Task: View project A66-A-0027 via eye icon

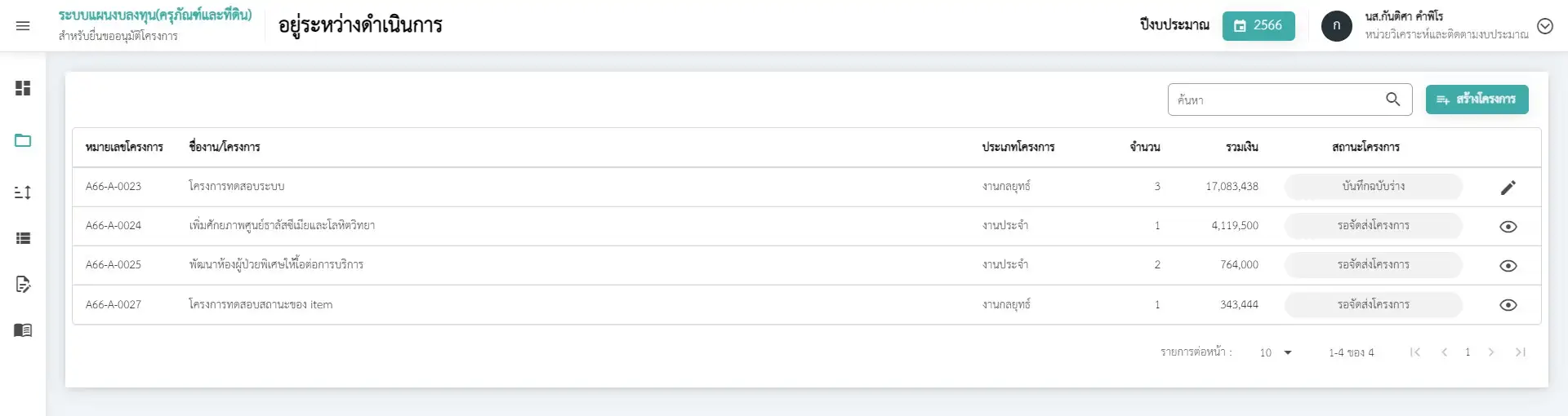Action: (x=1508, y=305)
